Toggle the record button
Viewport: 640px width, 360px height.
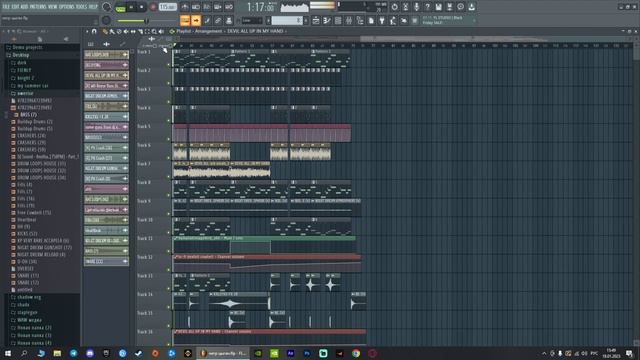click(x=153, y=7)
